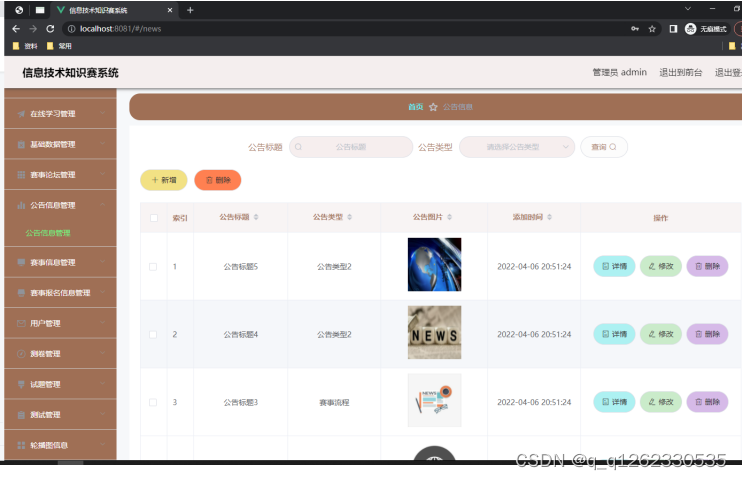
Task: Open the 轮播图信息 sidebar menu
Action: (x=61, y=445)
